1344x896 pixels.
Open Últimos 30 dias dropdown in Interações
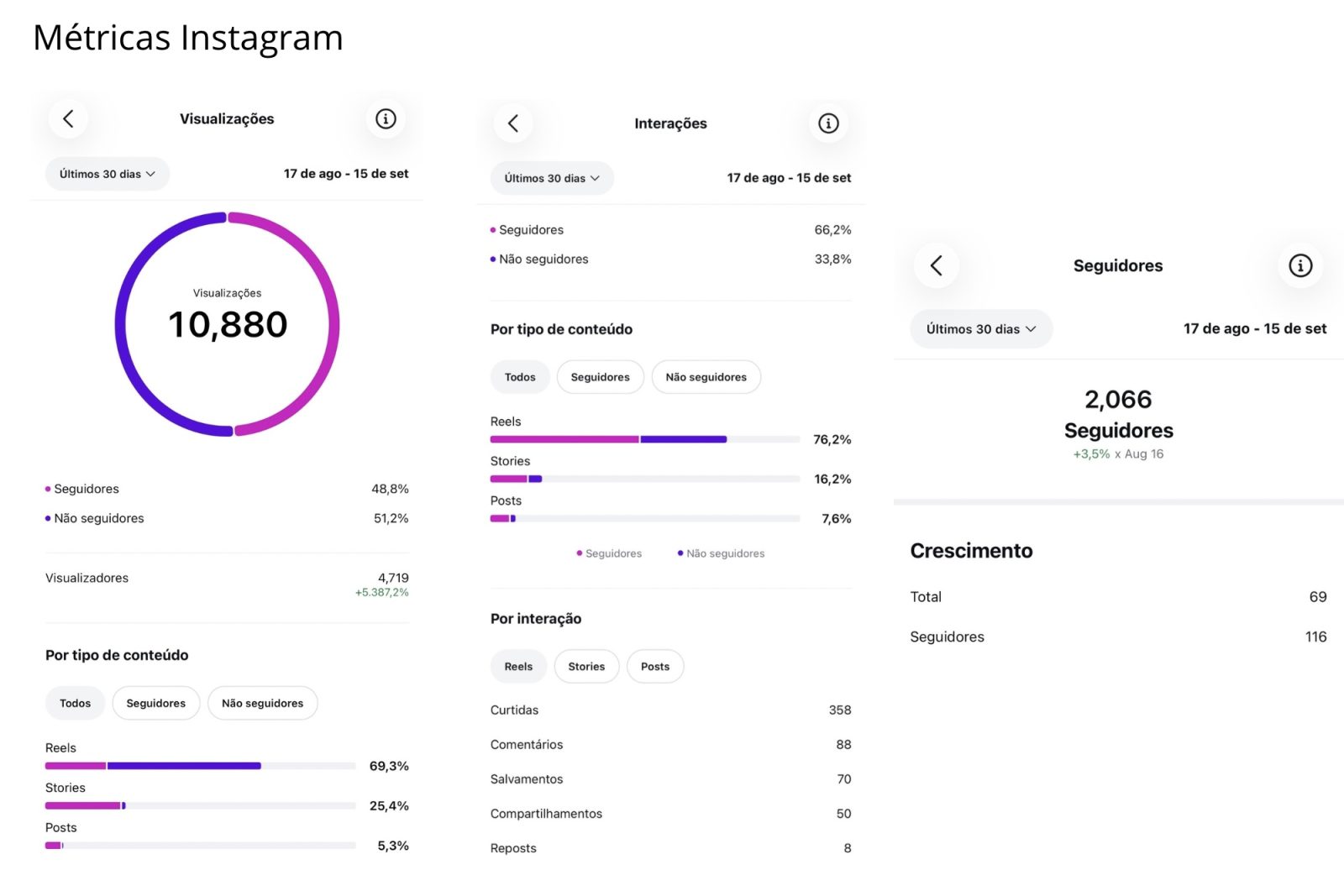click(552, 178)
